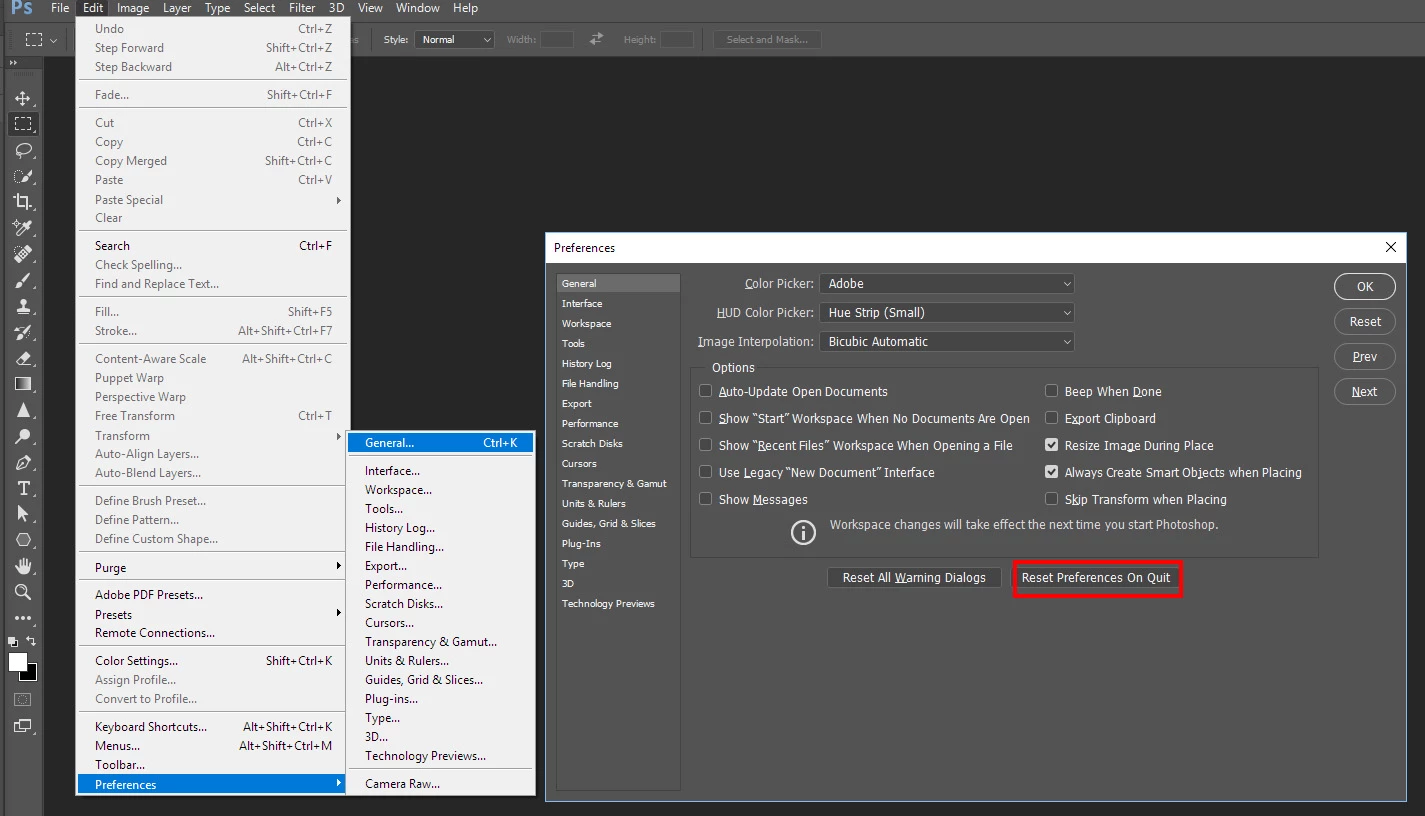Open the Edit Toolbar three-dots icon
The height and width of the screenshot is (816, 1425).
22,619
